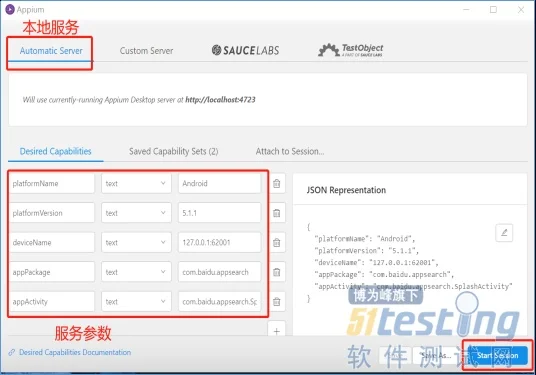
Task: Delete the deviceName capability row
Action: pos(277,243)
